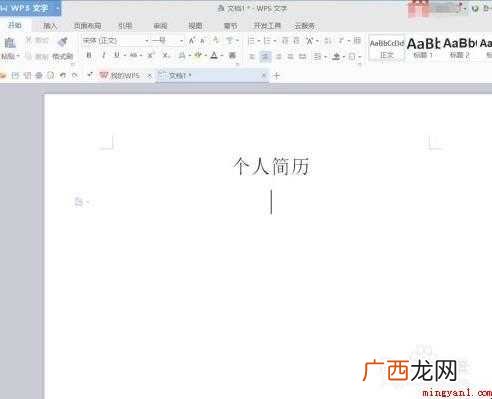
Task: Apply subscript formatting
Action: pos(165,55)
